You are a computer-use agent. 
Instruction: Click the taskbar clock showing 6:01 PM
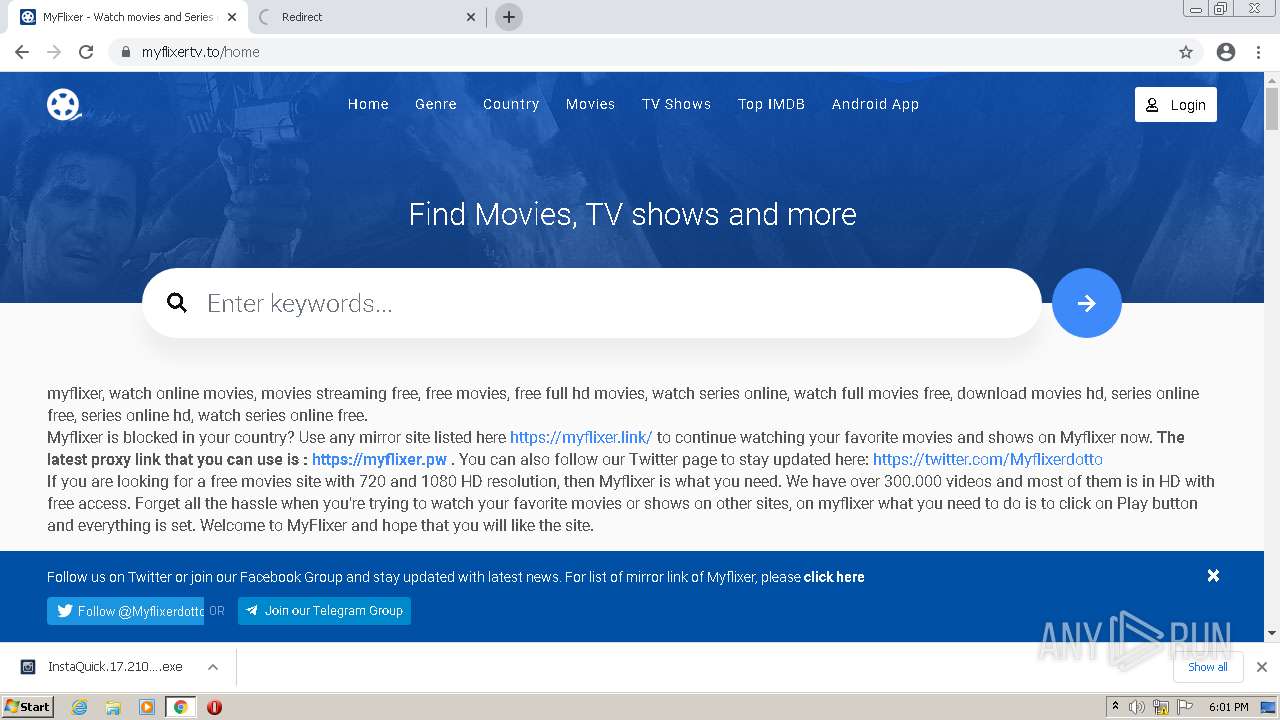(1228, 707)
